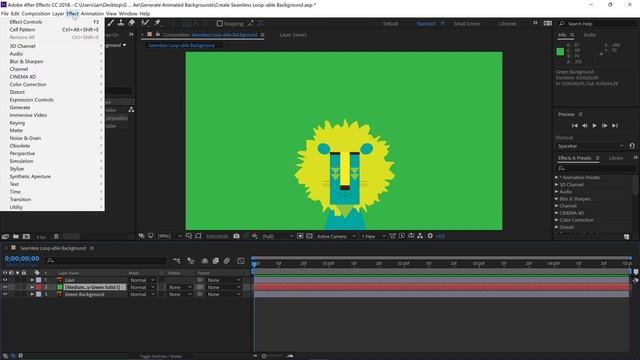
Task: Open the Animation menu
Action: coord(92,13)
